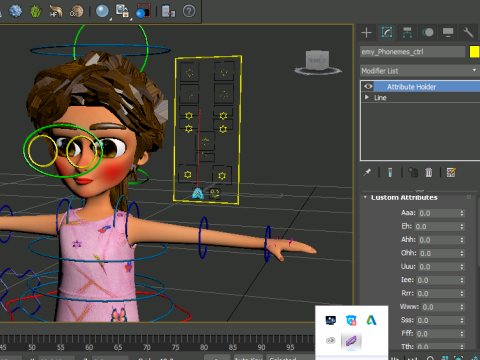The width and height of the screenshot is (480, 360).
Task: Switch to the Display panel tab
Action: [x=448, y=32]
